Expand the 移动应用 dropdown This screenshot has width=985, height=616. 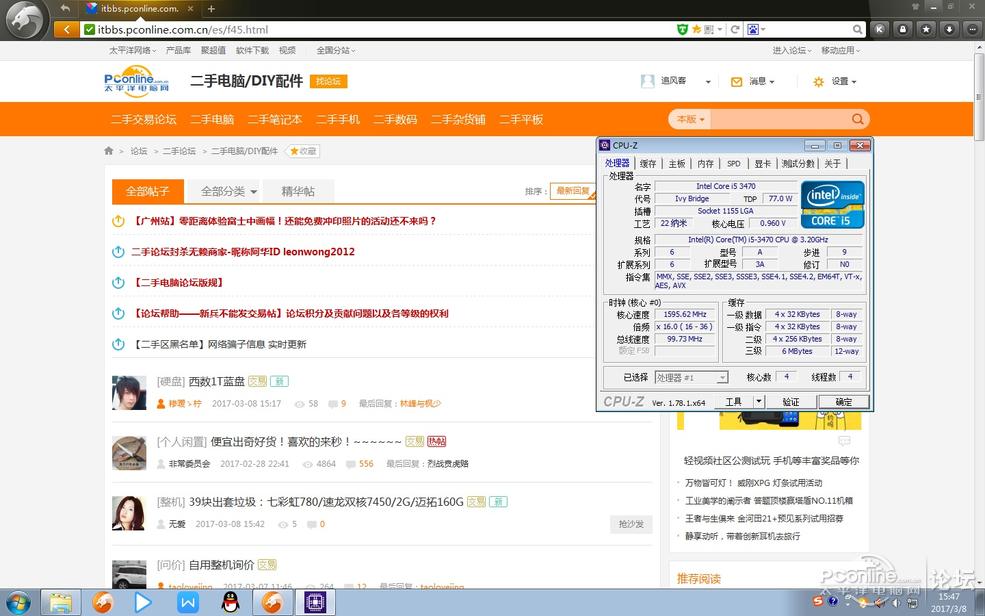(x=841, y=50)
